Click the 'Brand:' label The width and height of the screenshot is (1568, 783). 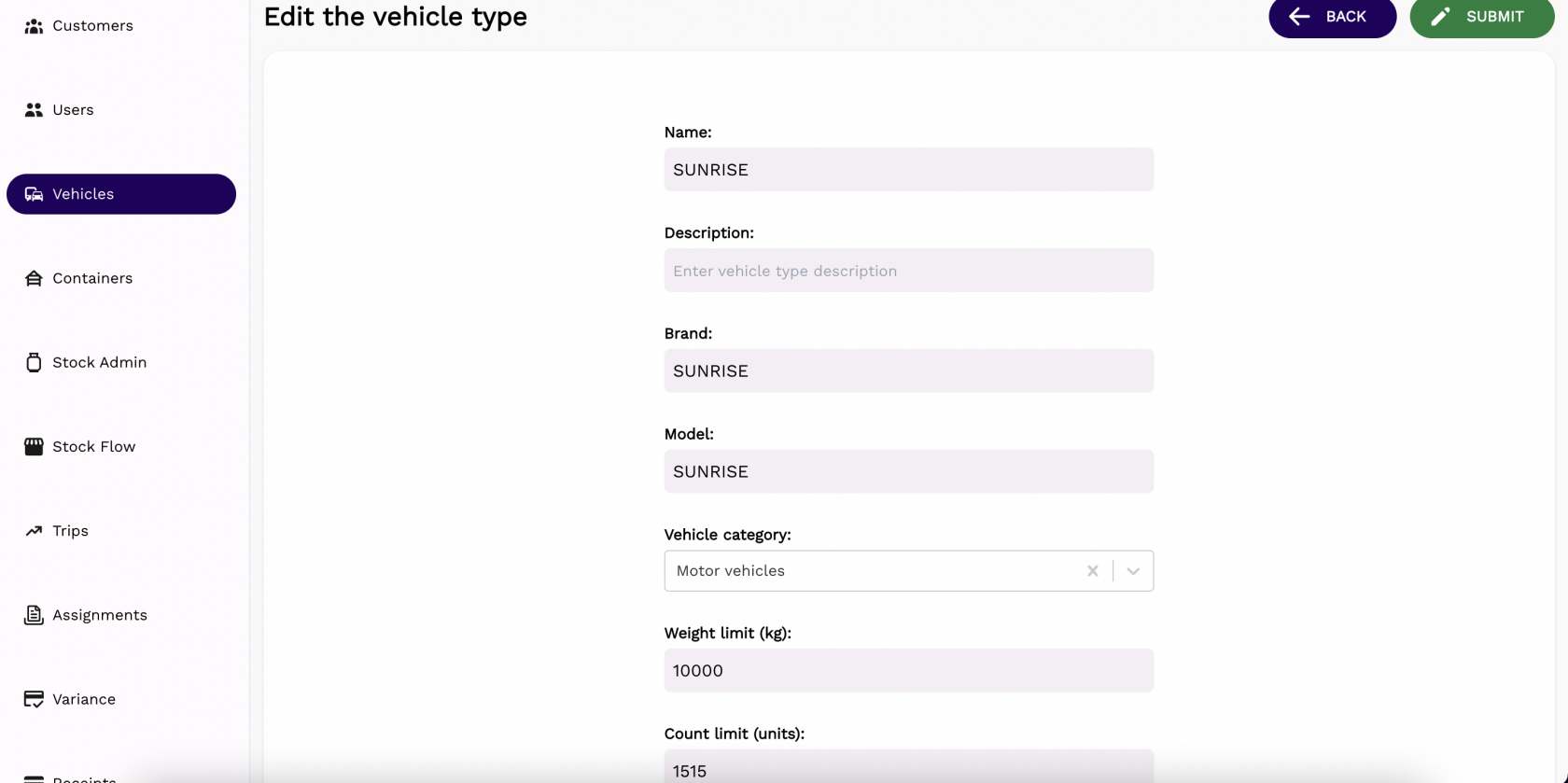[688, 333]
